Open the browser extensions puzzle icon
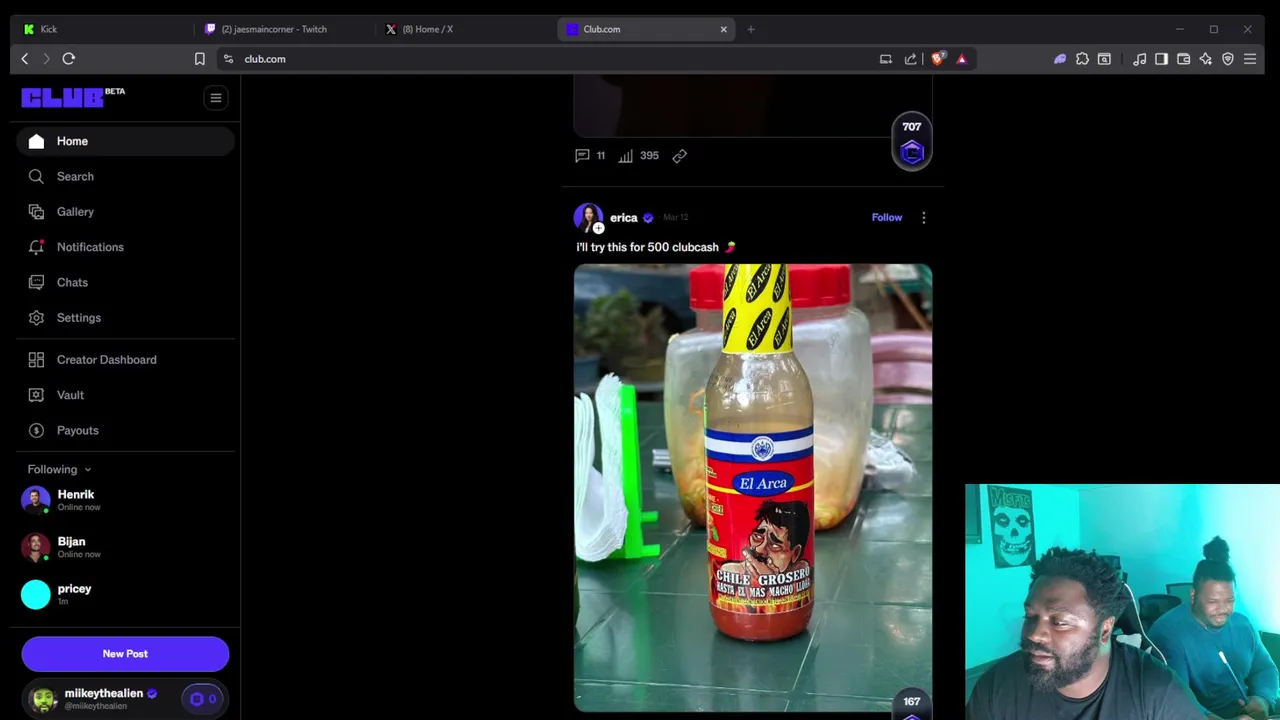 1082,59
